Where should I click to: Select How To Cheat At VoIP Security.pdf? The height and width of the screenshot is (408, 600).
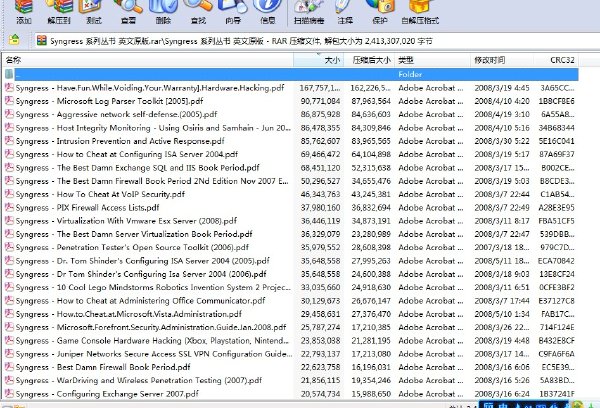[x=290, y=194]
